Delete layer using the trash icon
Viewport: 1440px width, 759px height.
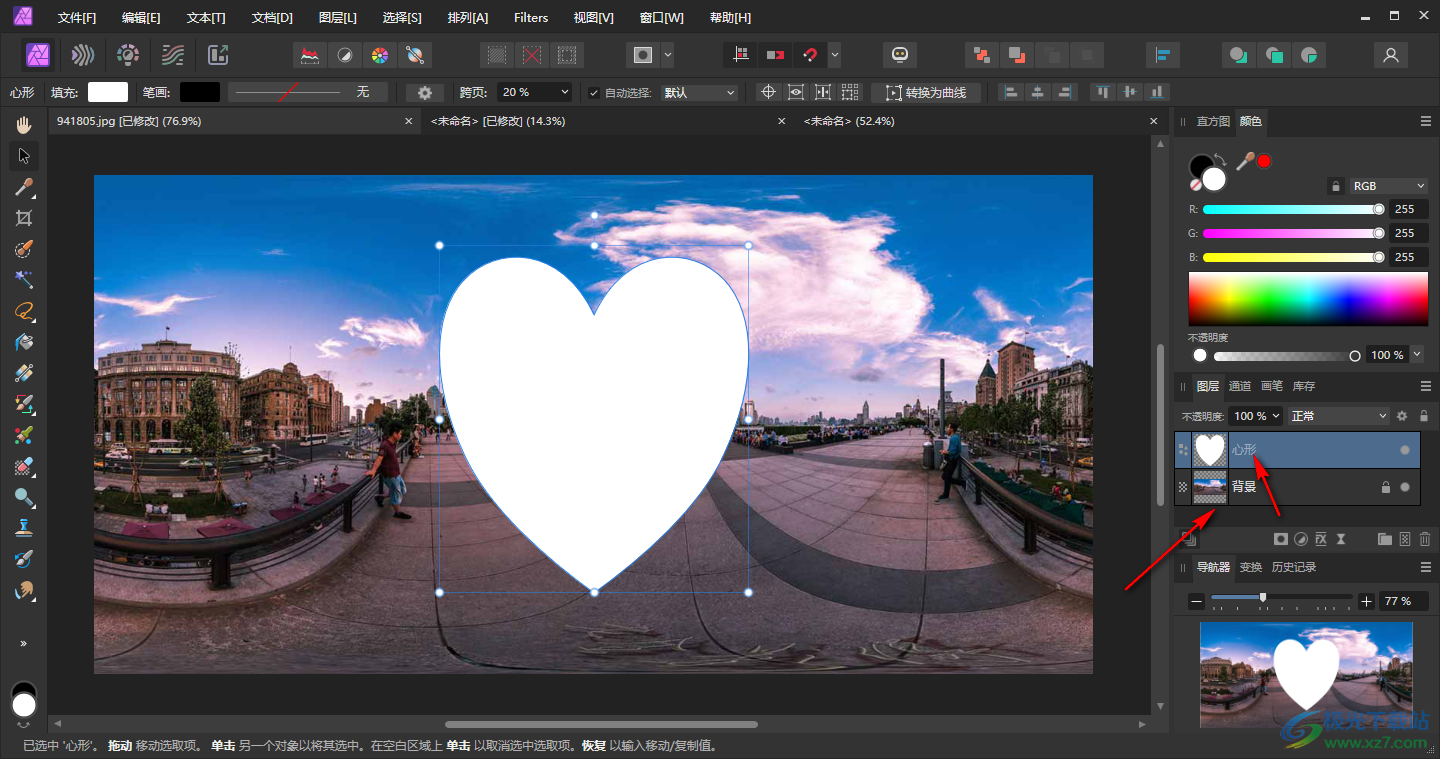pyautogui.click(x=1424, y=539)
